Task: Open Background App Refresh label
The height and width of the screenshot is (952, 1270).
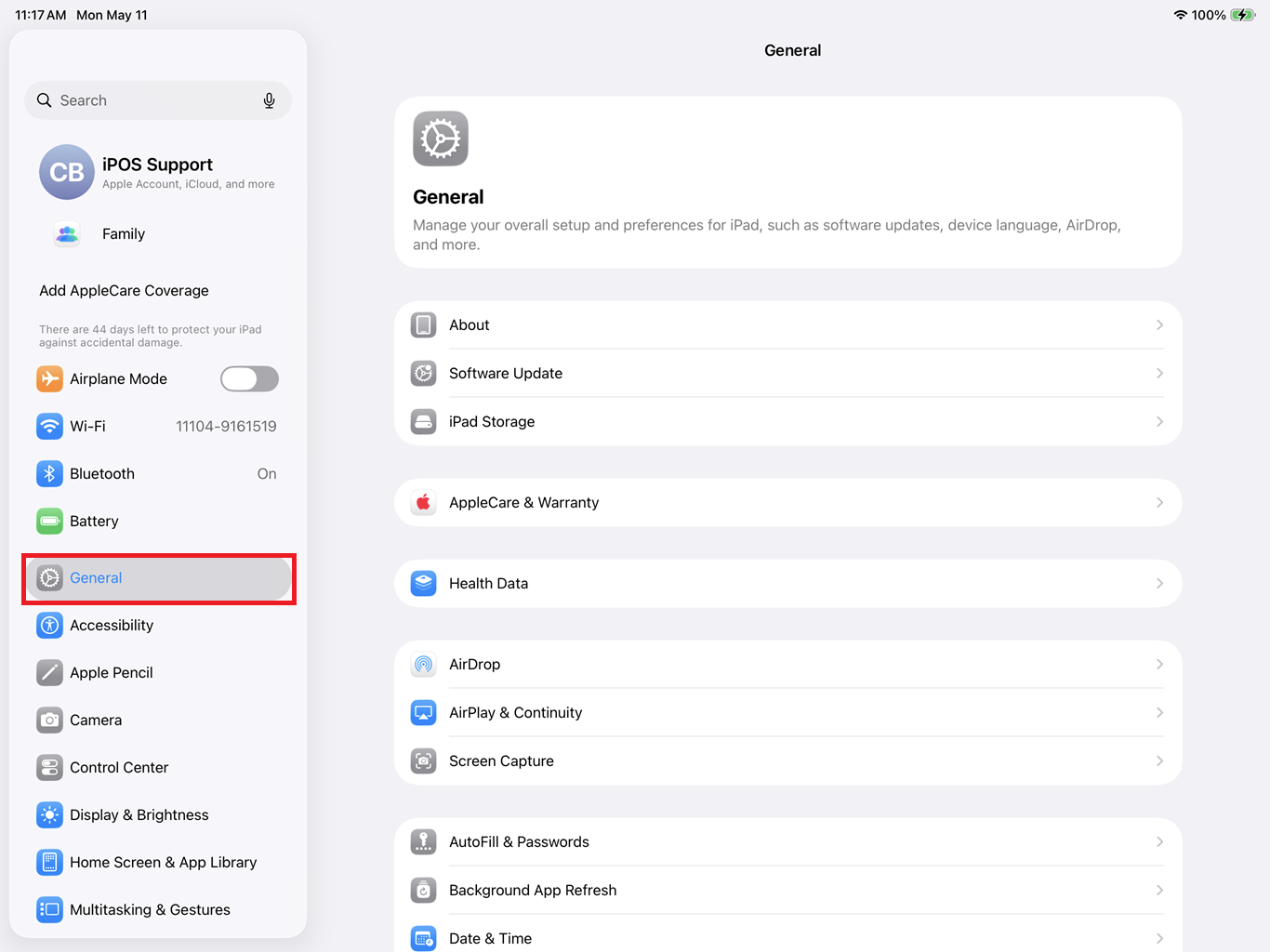Action: pyautogui.click(x=533, y=890)
